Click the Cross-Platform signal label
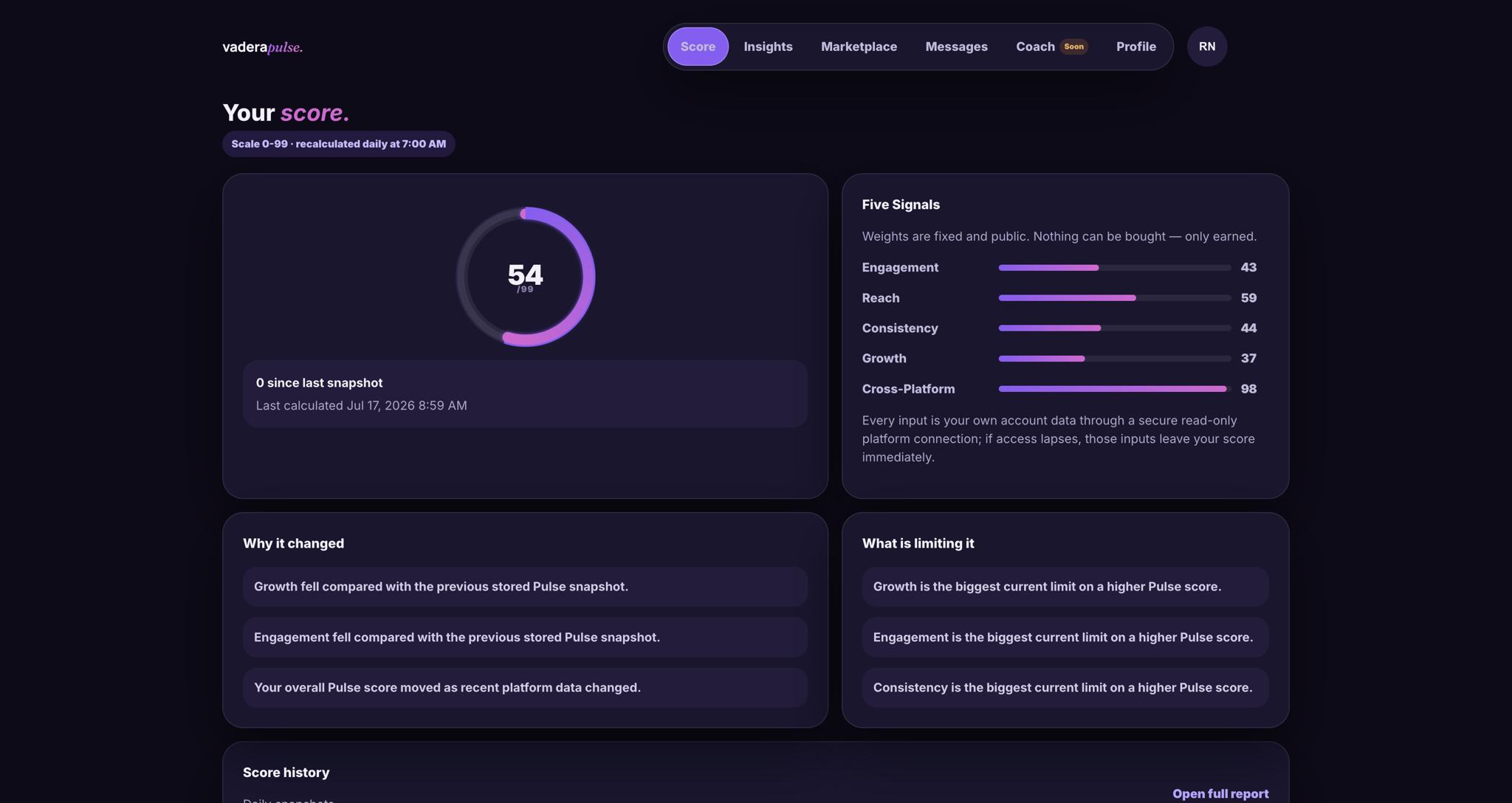Viewport: 1512px width, 803px height. tap(908, 389)
